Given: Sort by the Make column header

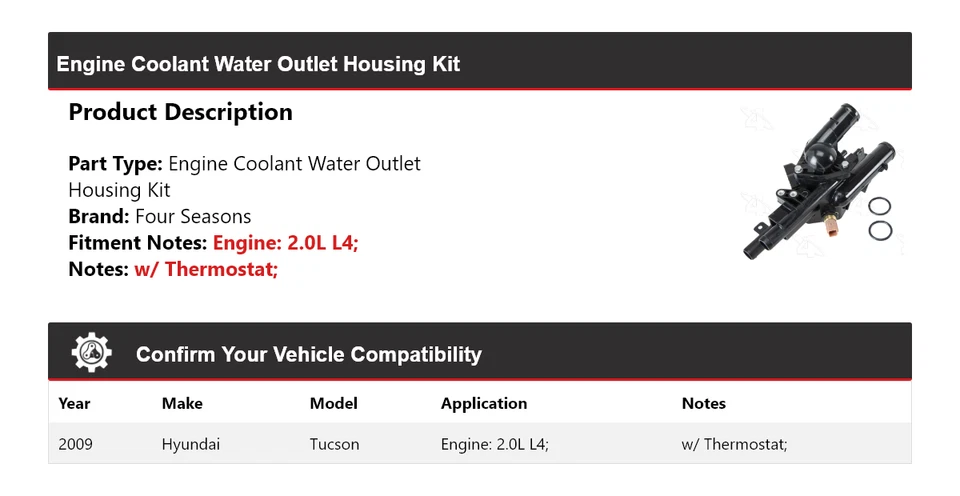Looking at the screenshot, I should [182, 404].
